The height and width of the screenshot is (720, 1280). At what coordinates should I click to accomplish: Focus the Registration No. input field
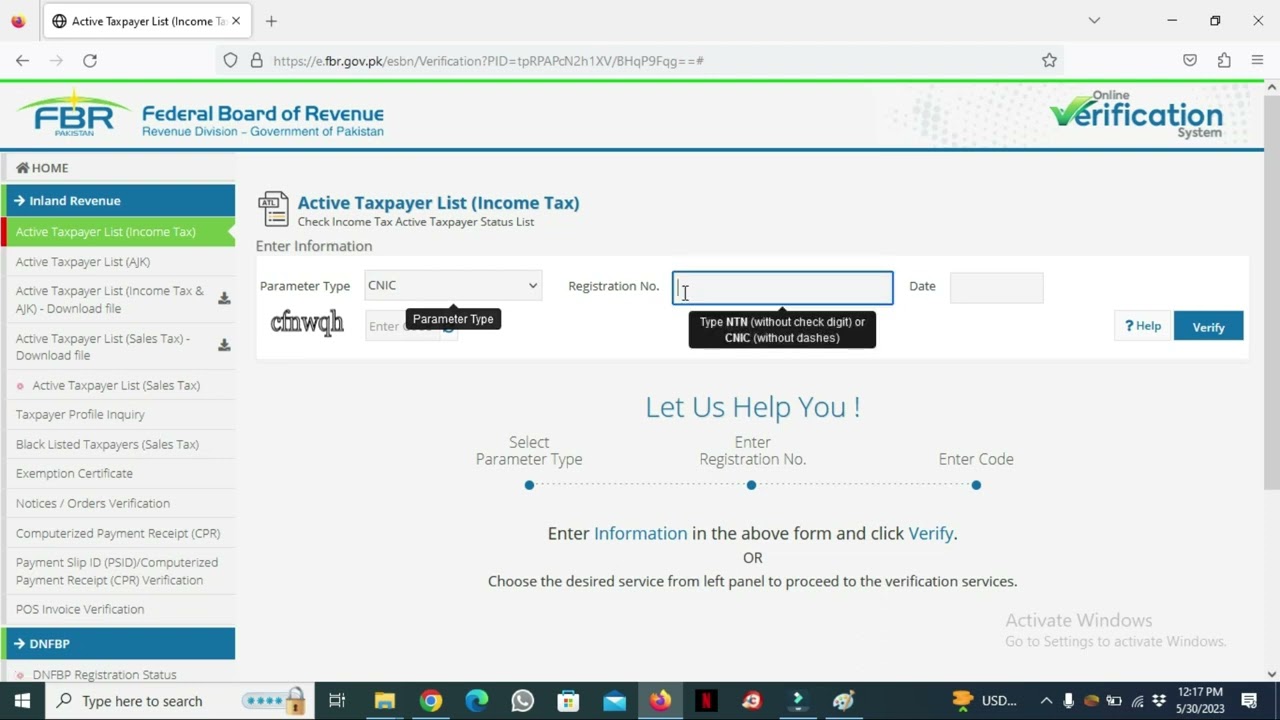783,288
